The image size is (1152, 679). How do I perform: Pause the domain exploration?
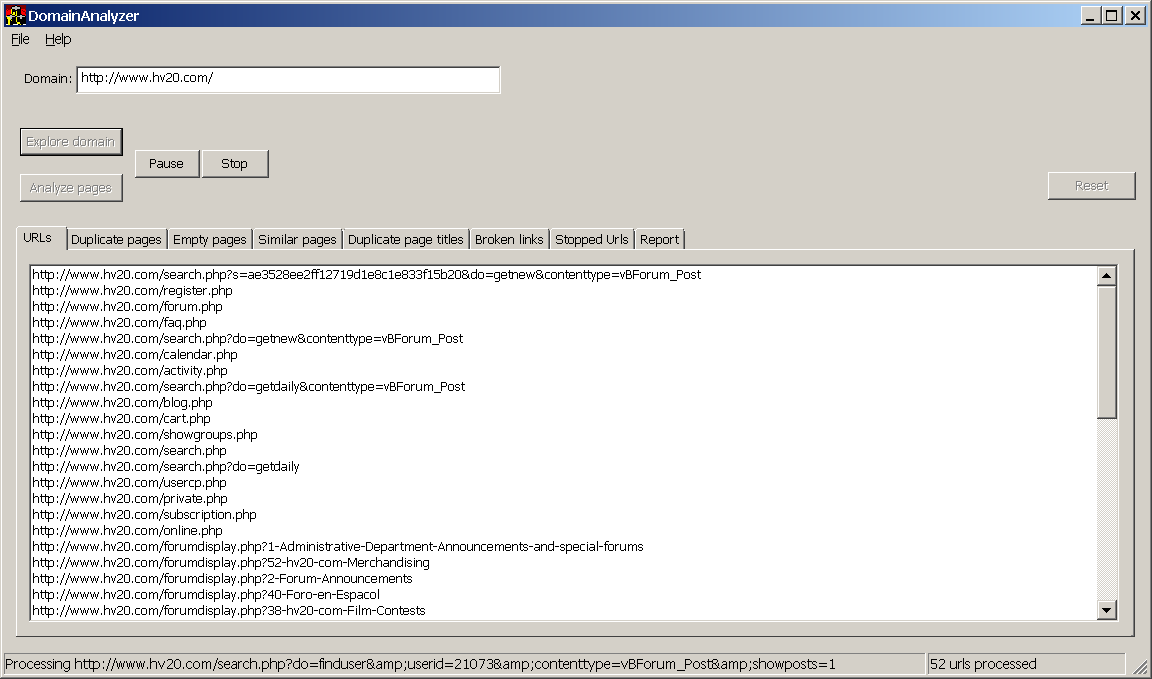tap(167, 163)
